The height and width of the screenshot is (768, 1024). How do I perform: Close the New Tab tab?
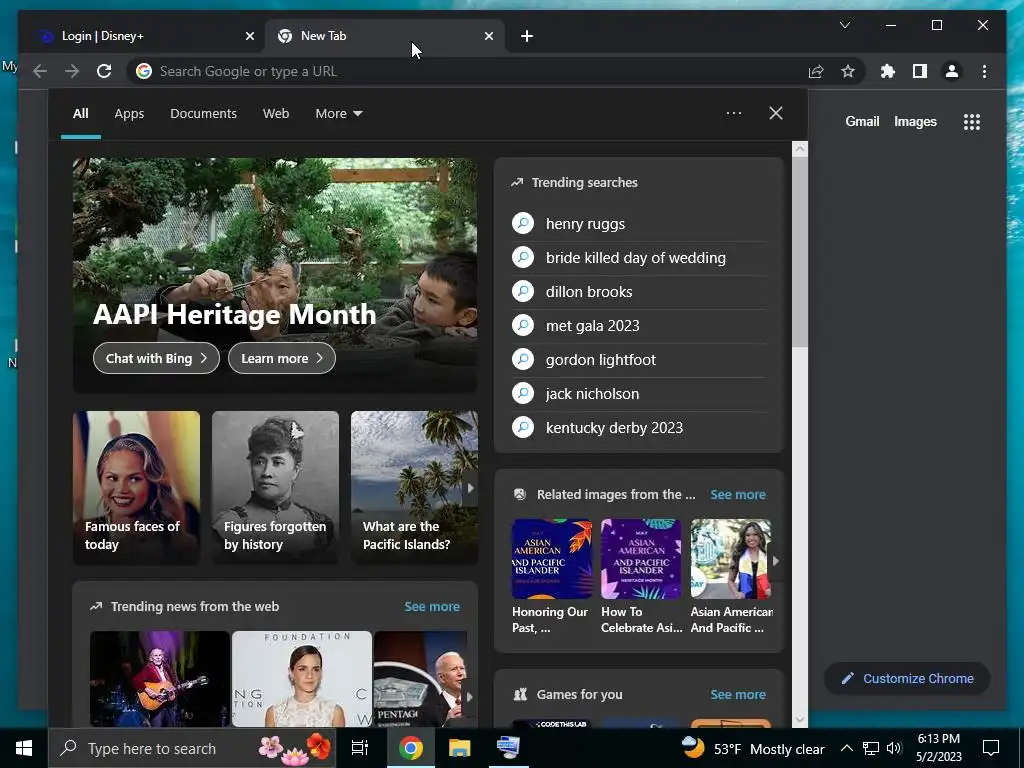[x=488, y=37]
